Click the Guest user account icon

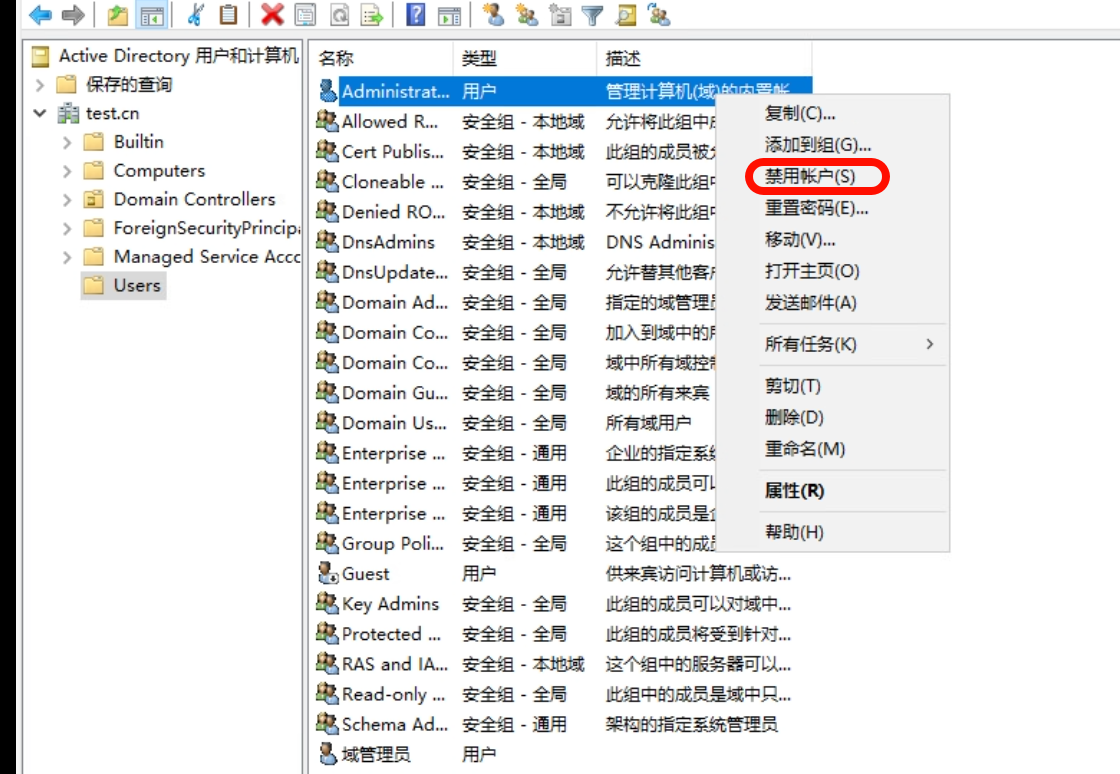pyautogui.click(x=328, y=573)
